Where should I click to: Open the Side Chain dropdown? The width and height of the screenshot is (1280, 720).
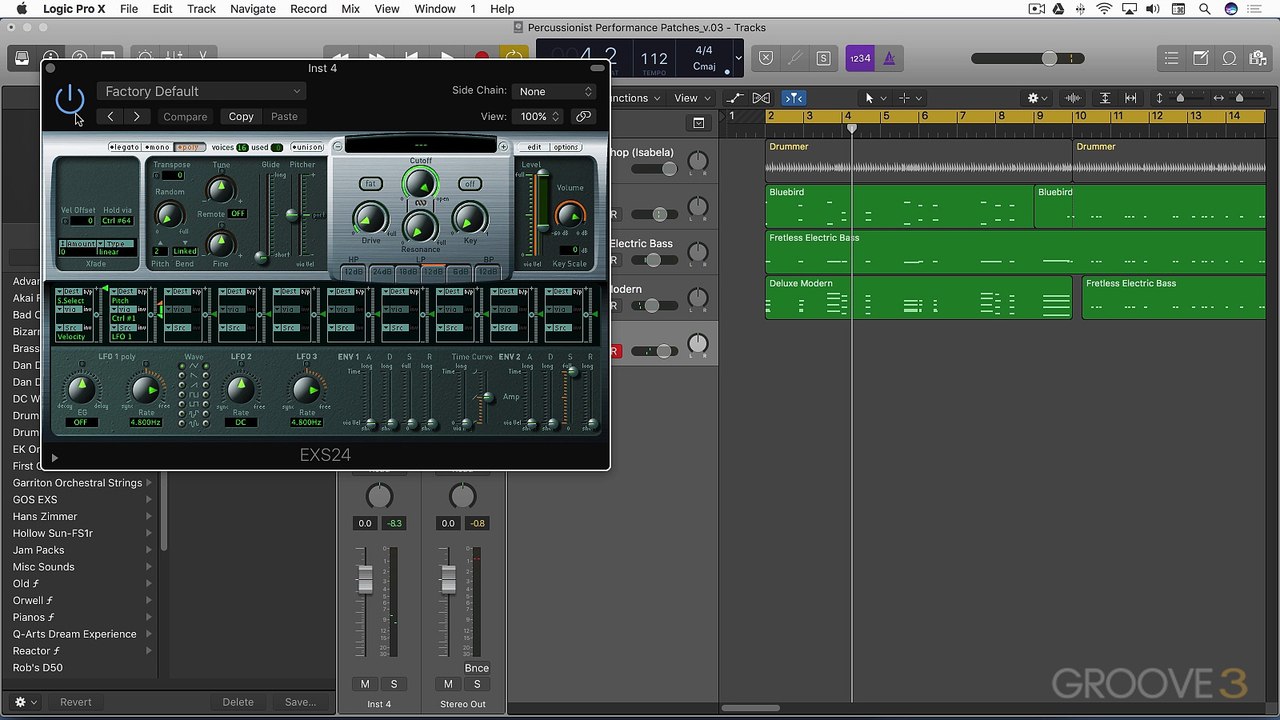click(555, 91)
